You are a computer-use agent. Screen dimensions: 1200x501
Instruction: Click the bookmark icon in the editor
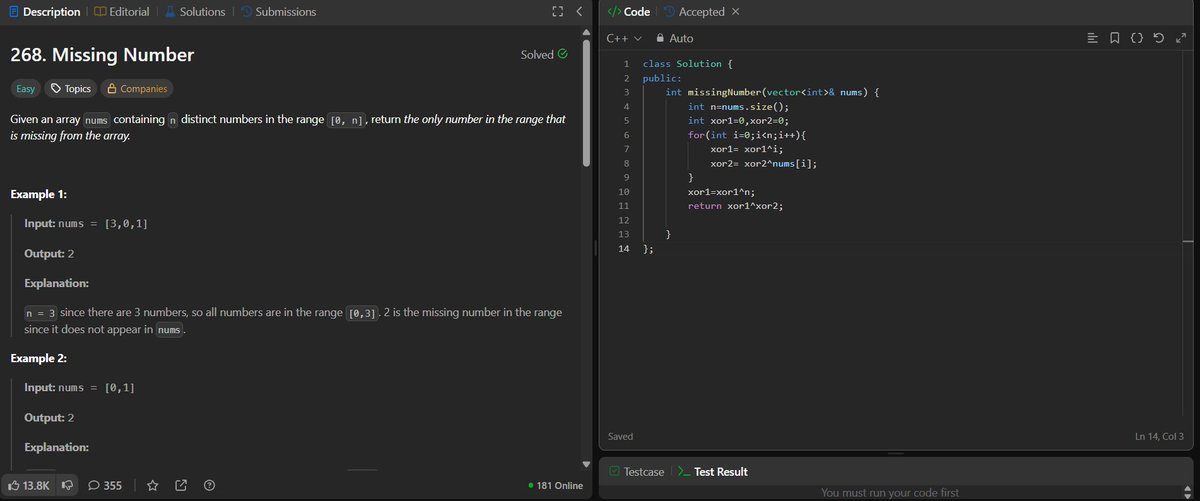tap(1115, 38)
